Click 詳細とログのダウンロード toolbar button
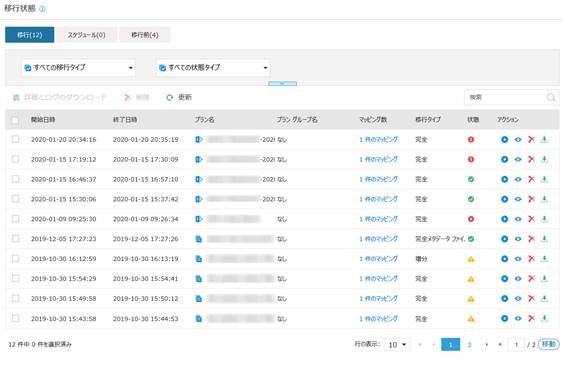 click(x=60, y=97)
